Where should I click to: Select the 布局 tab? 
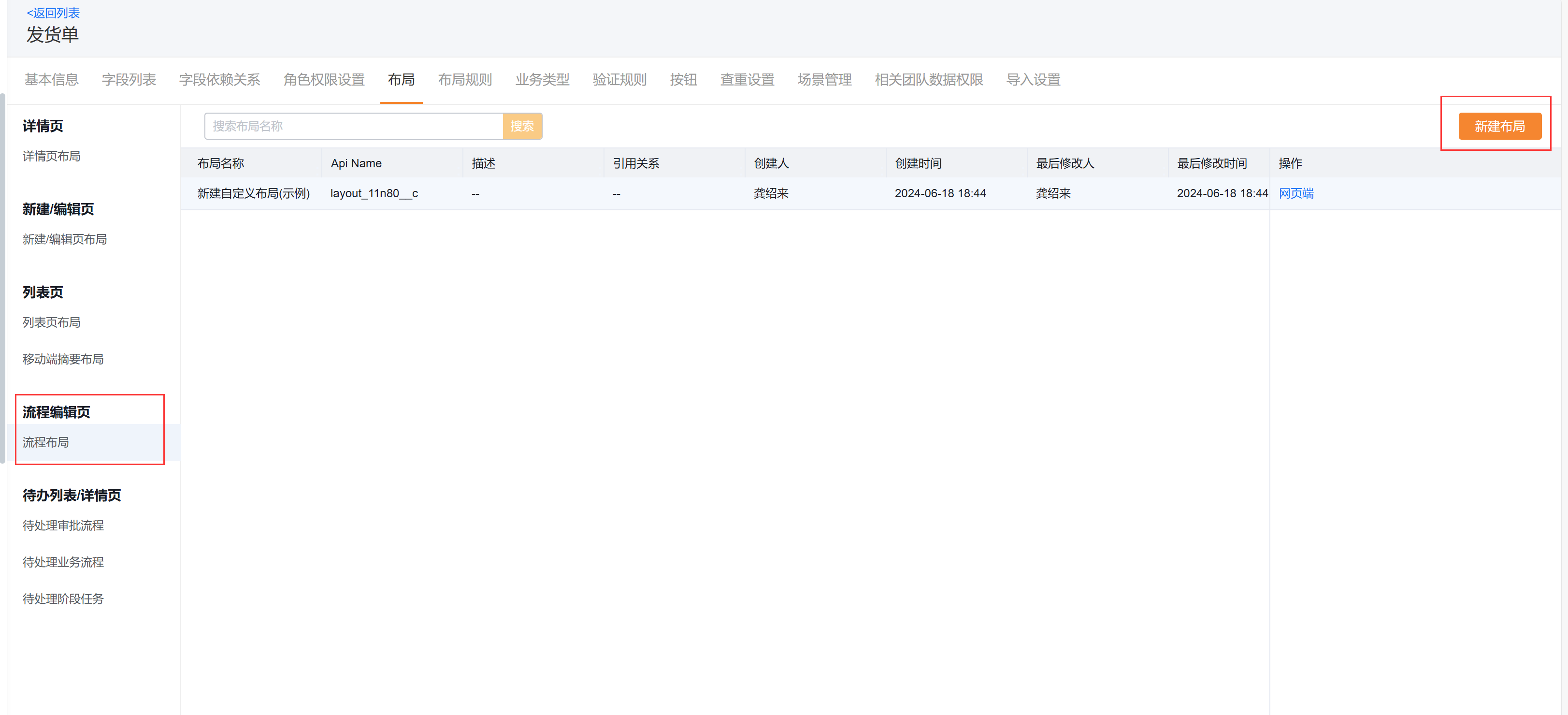(x=401, y=80)
